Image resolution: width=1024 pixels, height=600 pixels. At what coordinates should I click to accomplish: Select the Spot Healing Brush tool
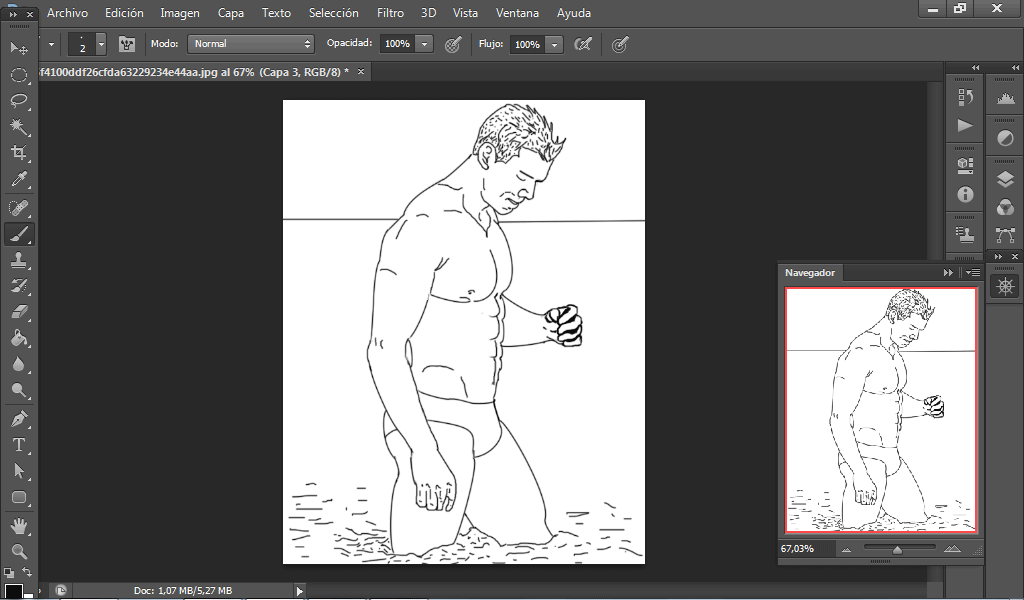[19, 208]
